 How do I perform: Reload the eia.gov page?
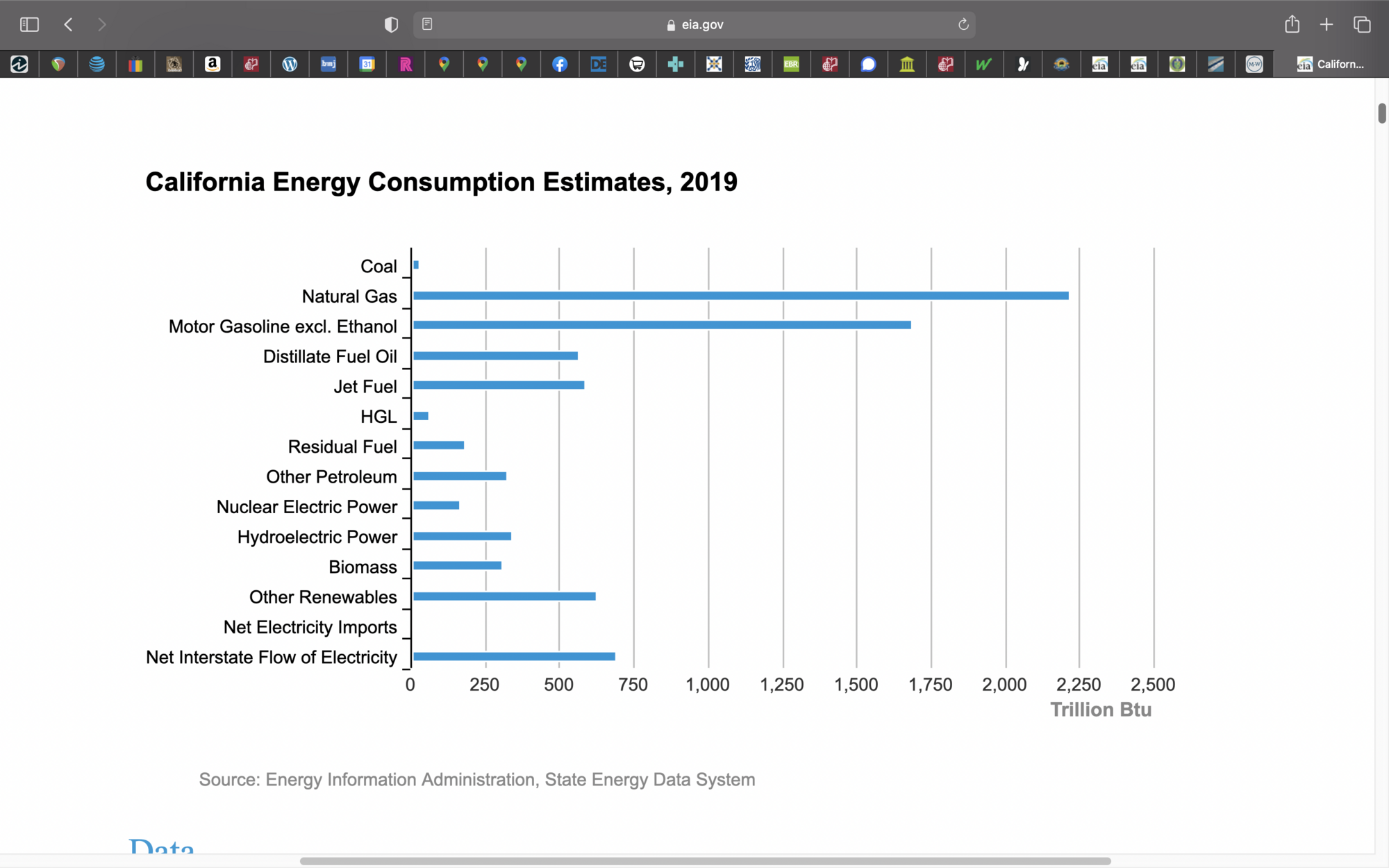click(x=963, y=25)
